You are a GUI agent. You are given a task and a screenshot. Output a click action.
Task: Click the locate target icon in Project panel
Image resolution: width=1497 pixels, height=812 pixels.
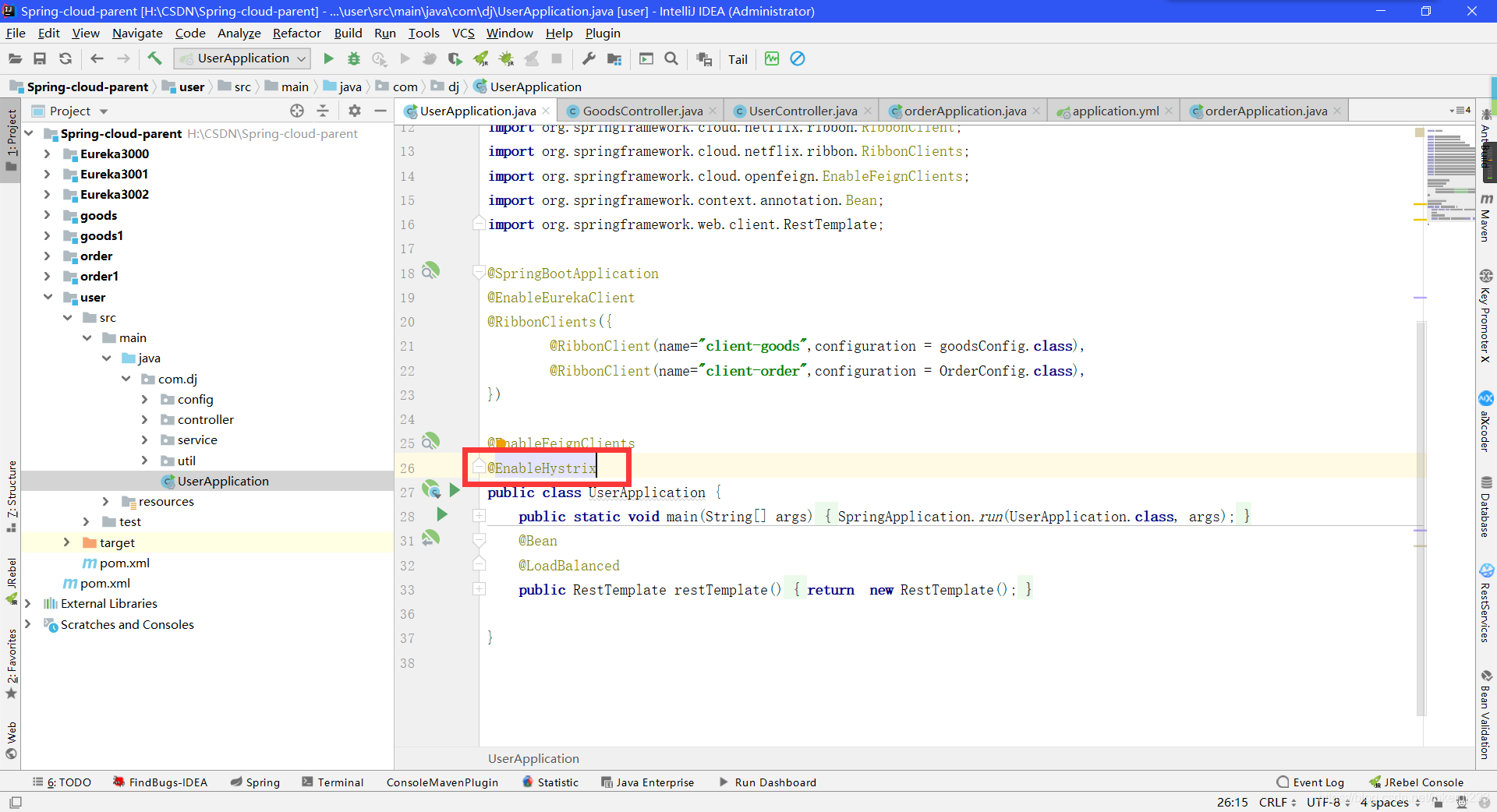click(x=297, y=111)
